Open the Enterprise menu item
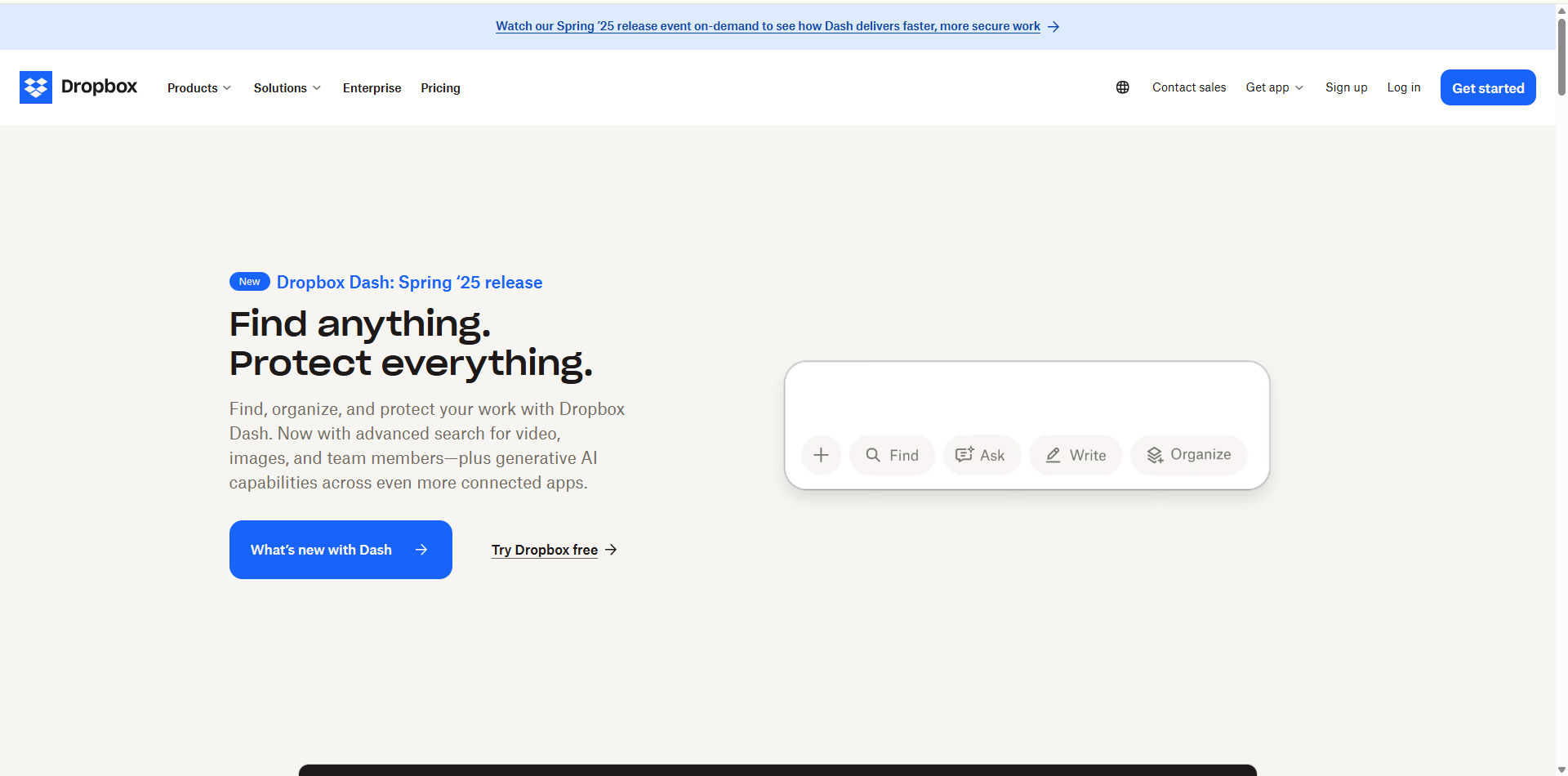The image size is (1568, 776). point(372,87)
